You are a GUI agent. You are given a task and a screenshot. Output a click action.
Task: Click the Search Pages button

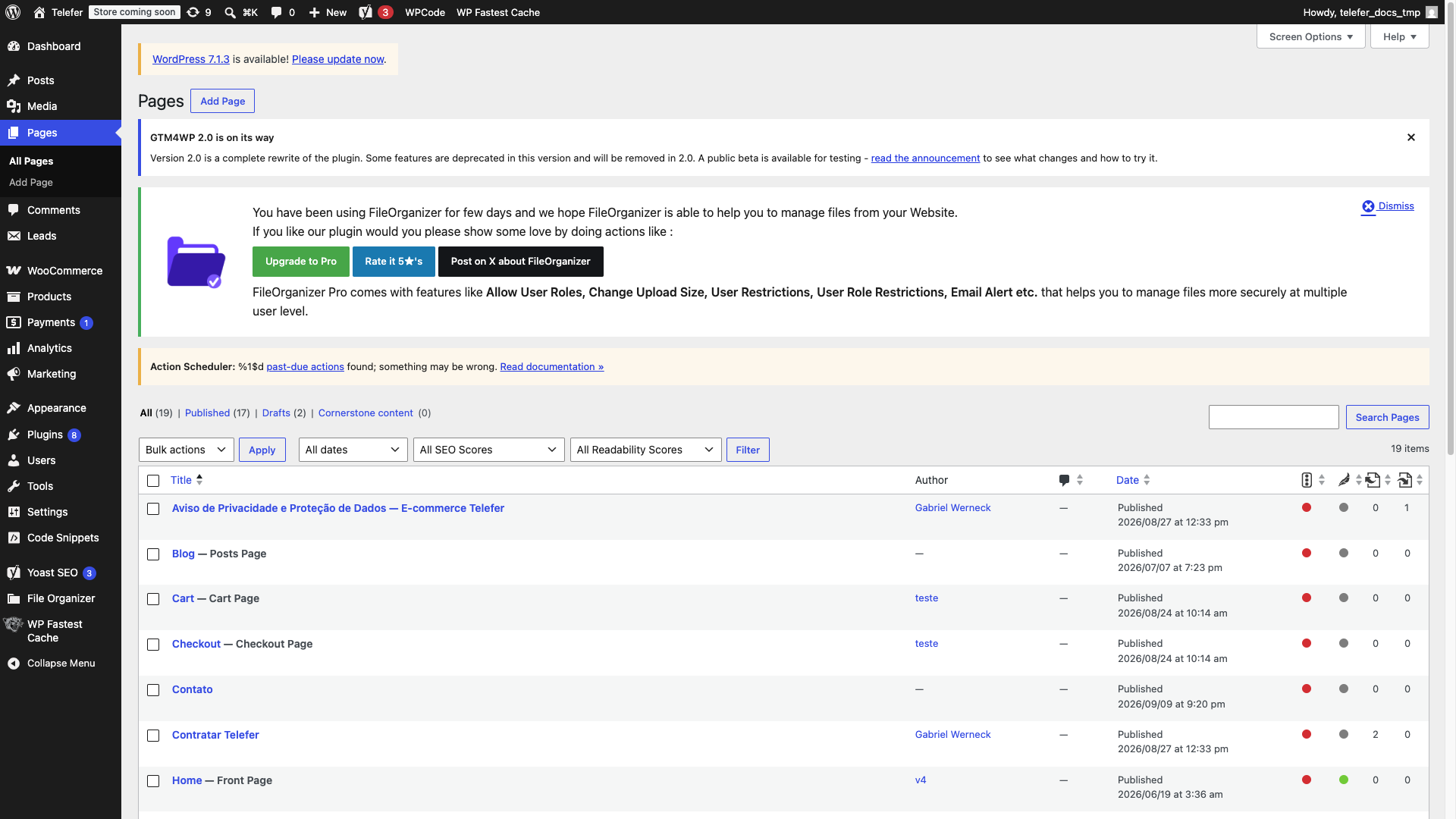click(x=1387, y=417)
